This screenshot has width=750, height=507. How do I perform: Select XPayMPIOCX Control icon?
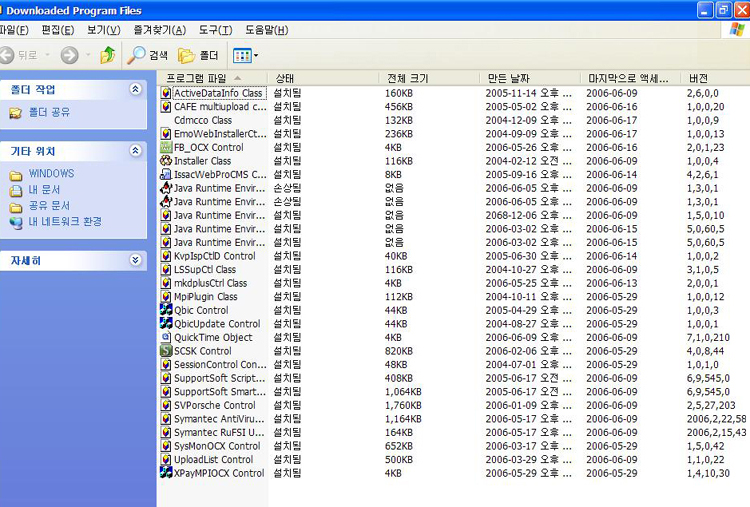click(165, 473)
